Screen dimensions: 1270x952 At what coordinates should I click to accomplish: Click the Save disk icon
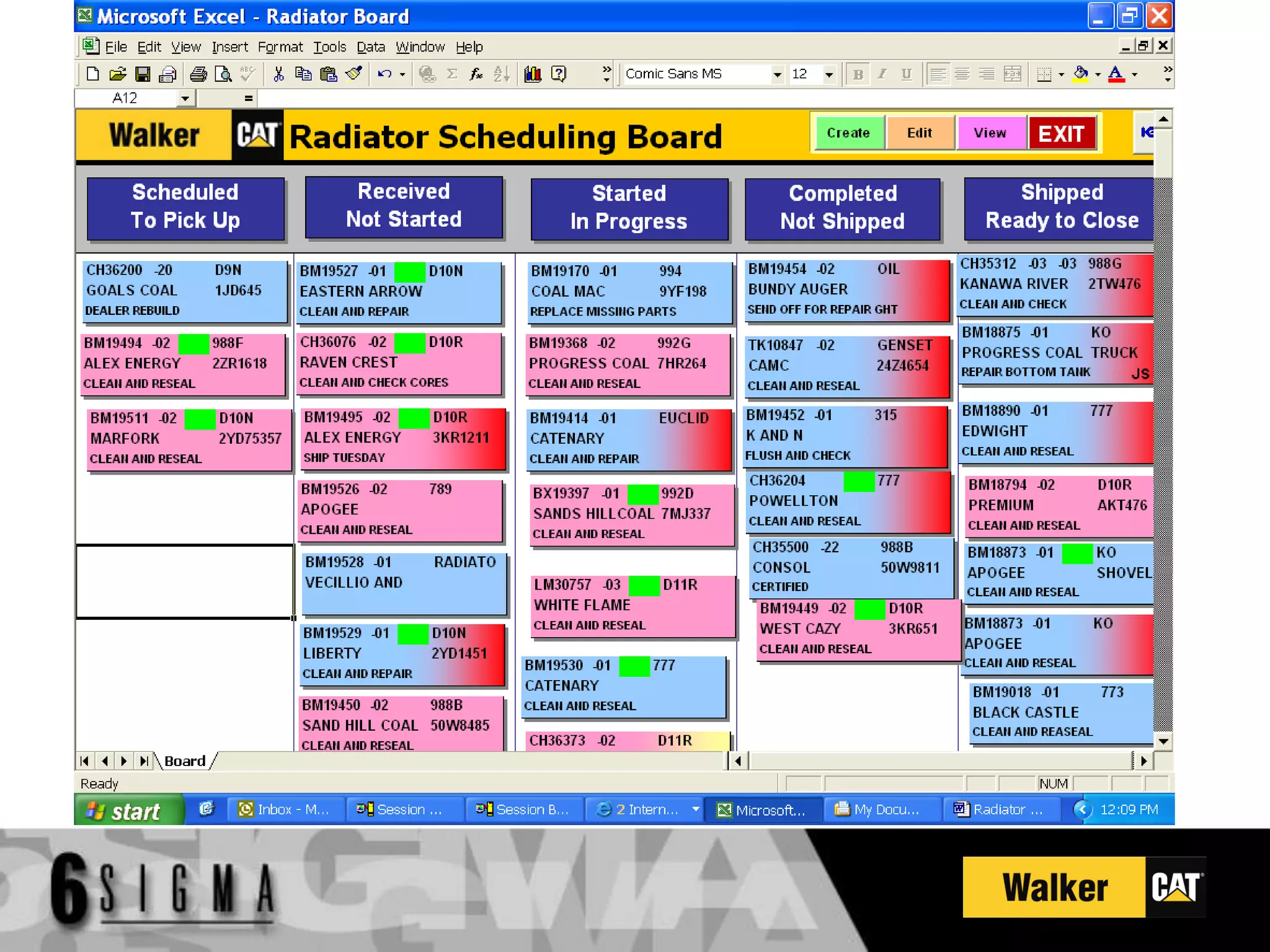pyautogui.click(x=143, y=74)
